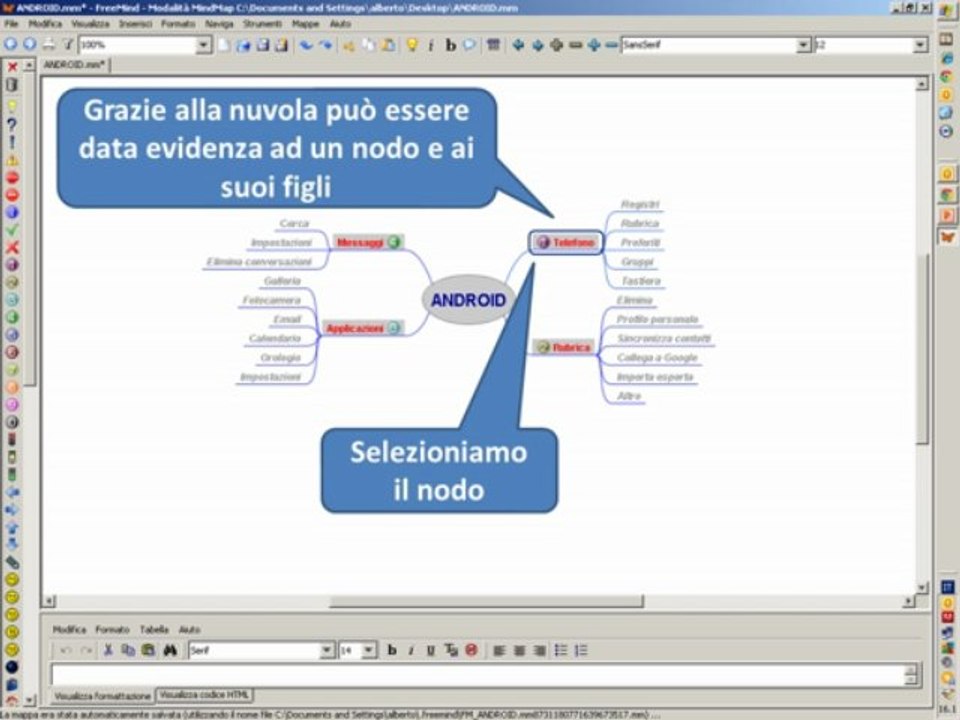The width and height of the screenshot is (960, 720).
Task: Click the four-way arrows toolbar icon
Action: (557, 45)
